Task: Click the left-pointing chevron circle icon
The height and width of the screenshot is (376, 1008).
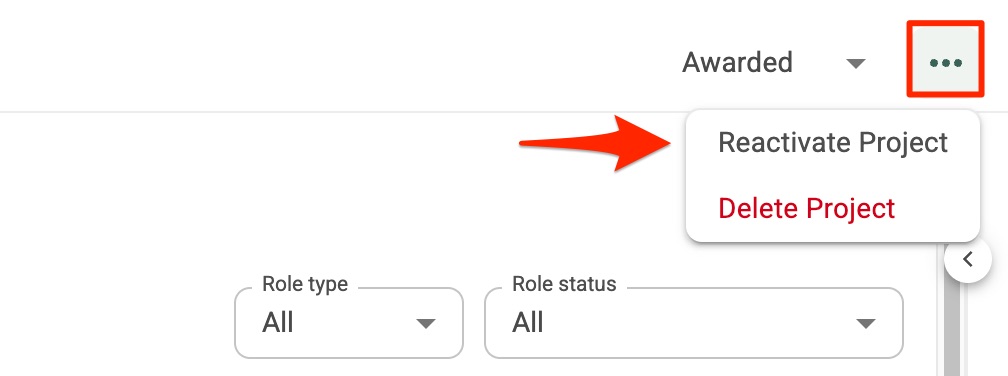Action: [968, 260]
